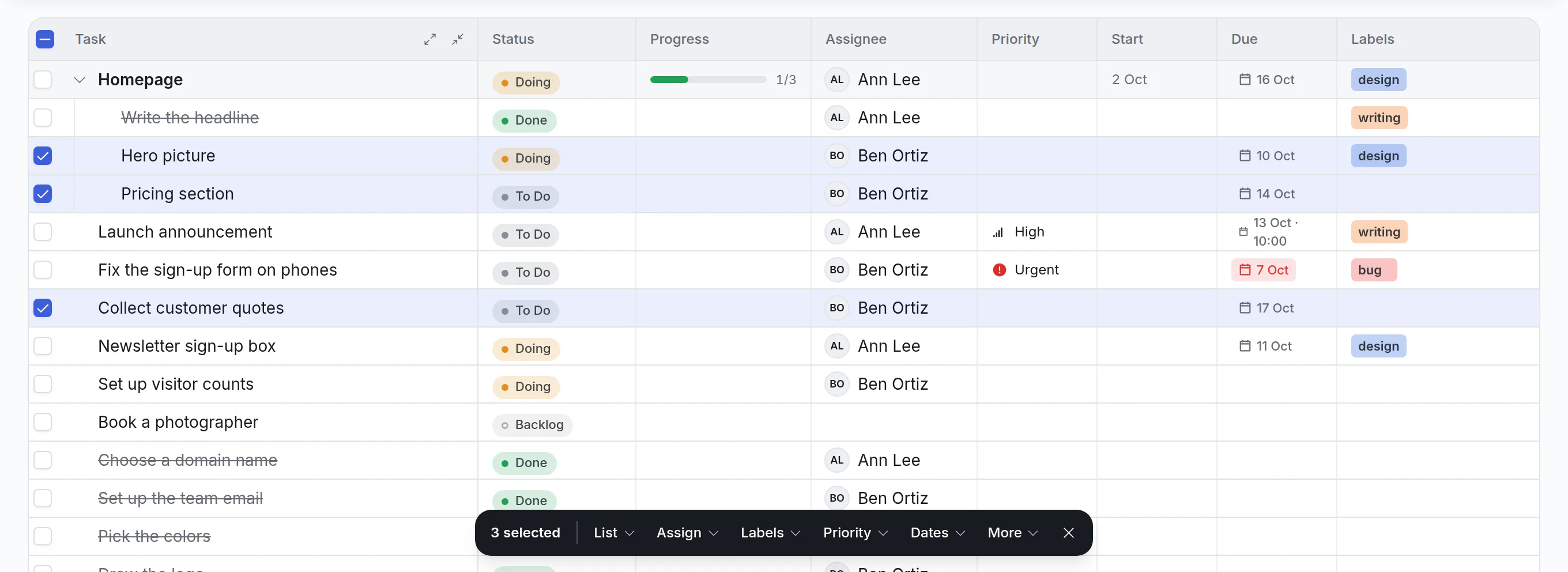
Task: Uncheck the Collect customer quotes checkbox
Action: coord(43,308)
